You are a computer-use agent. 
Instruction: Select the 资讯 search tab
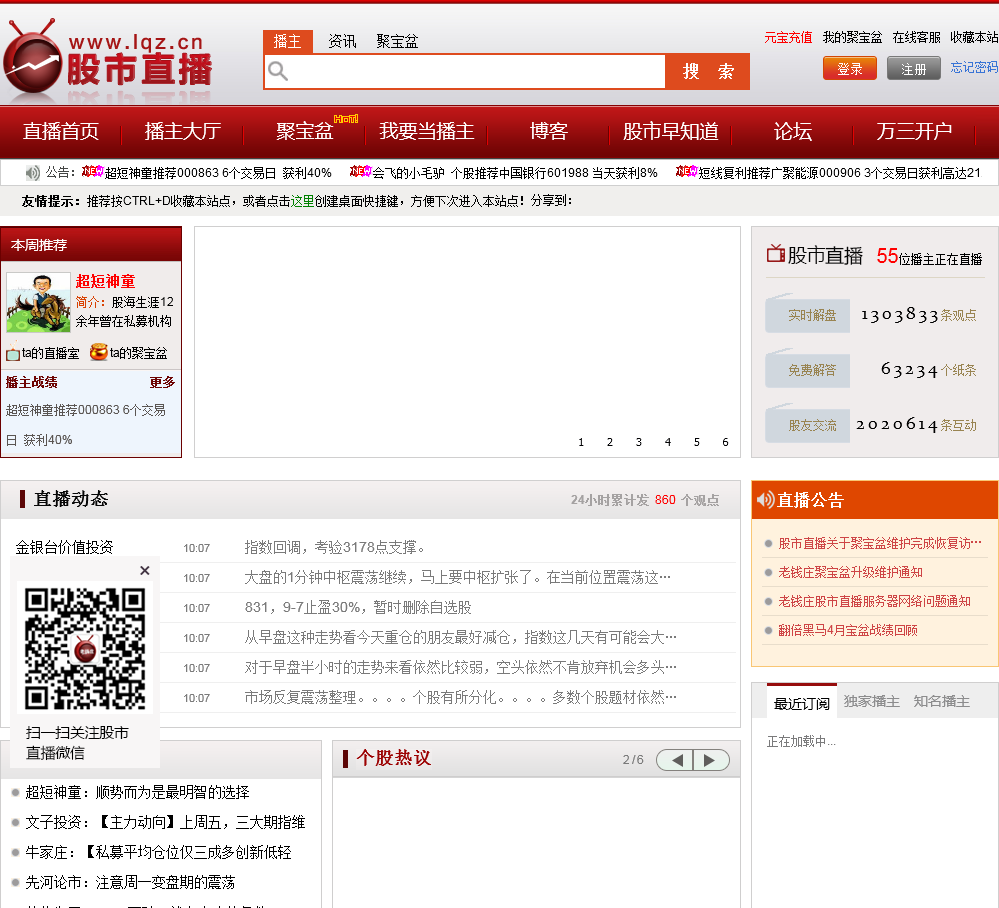point(342,41)
